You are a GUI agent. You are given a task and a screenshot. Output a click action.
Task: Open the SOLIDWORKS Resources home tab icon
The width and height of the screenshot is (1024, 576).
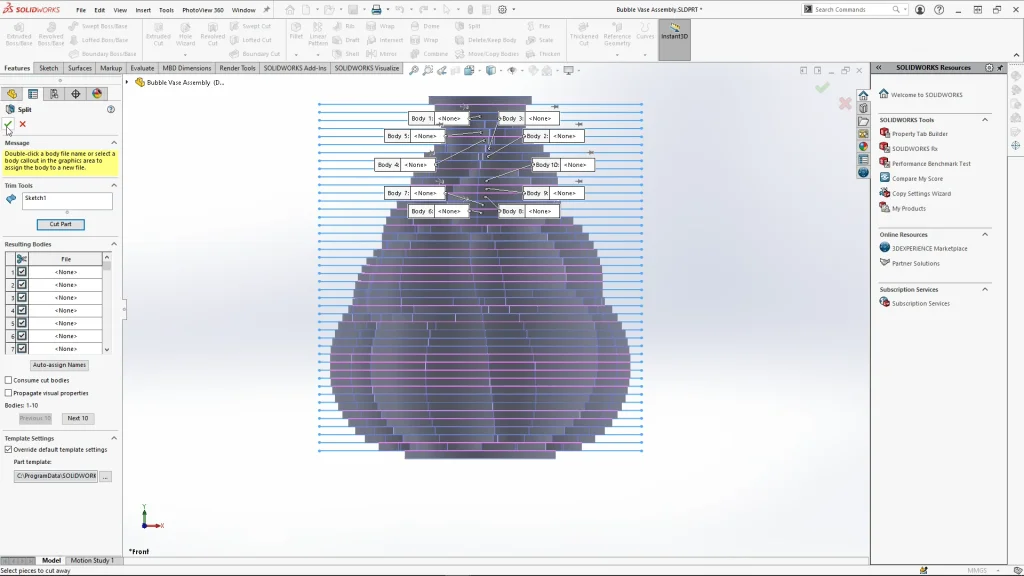[863, 95]
